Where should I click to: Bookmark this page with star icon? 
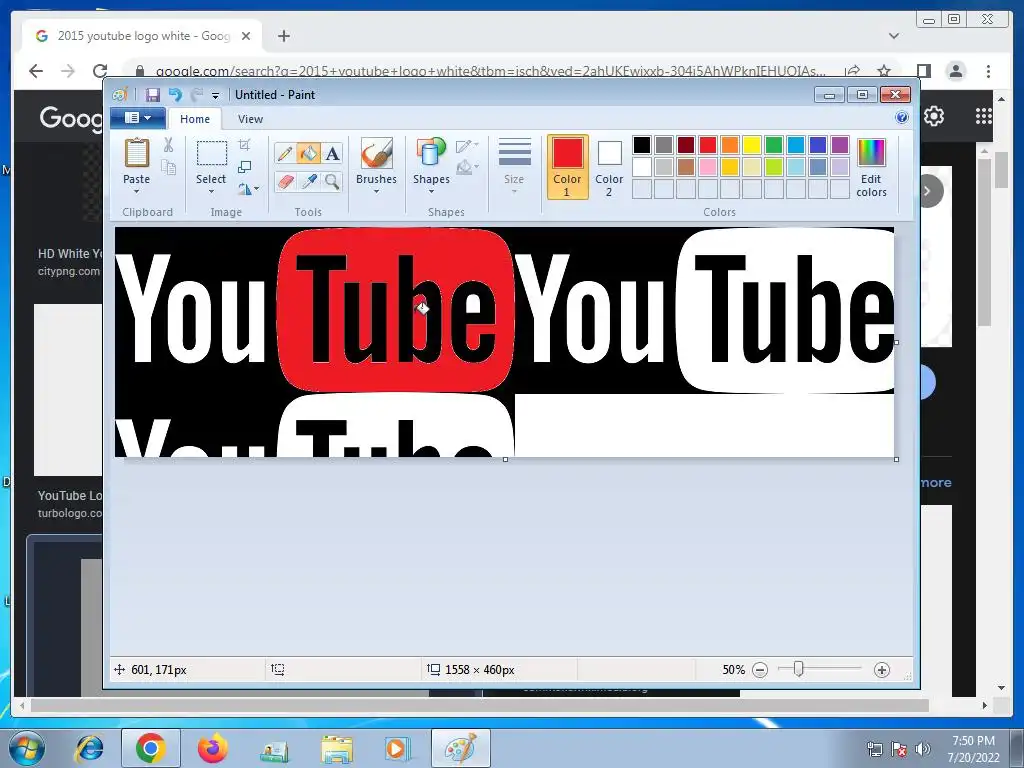884,71
